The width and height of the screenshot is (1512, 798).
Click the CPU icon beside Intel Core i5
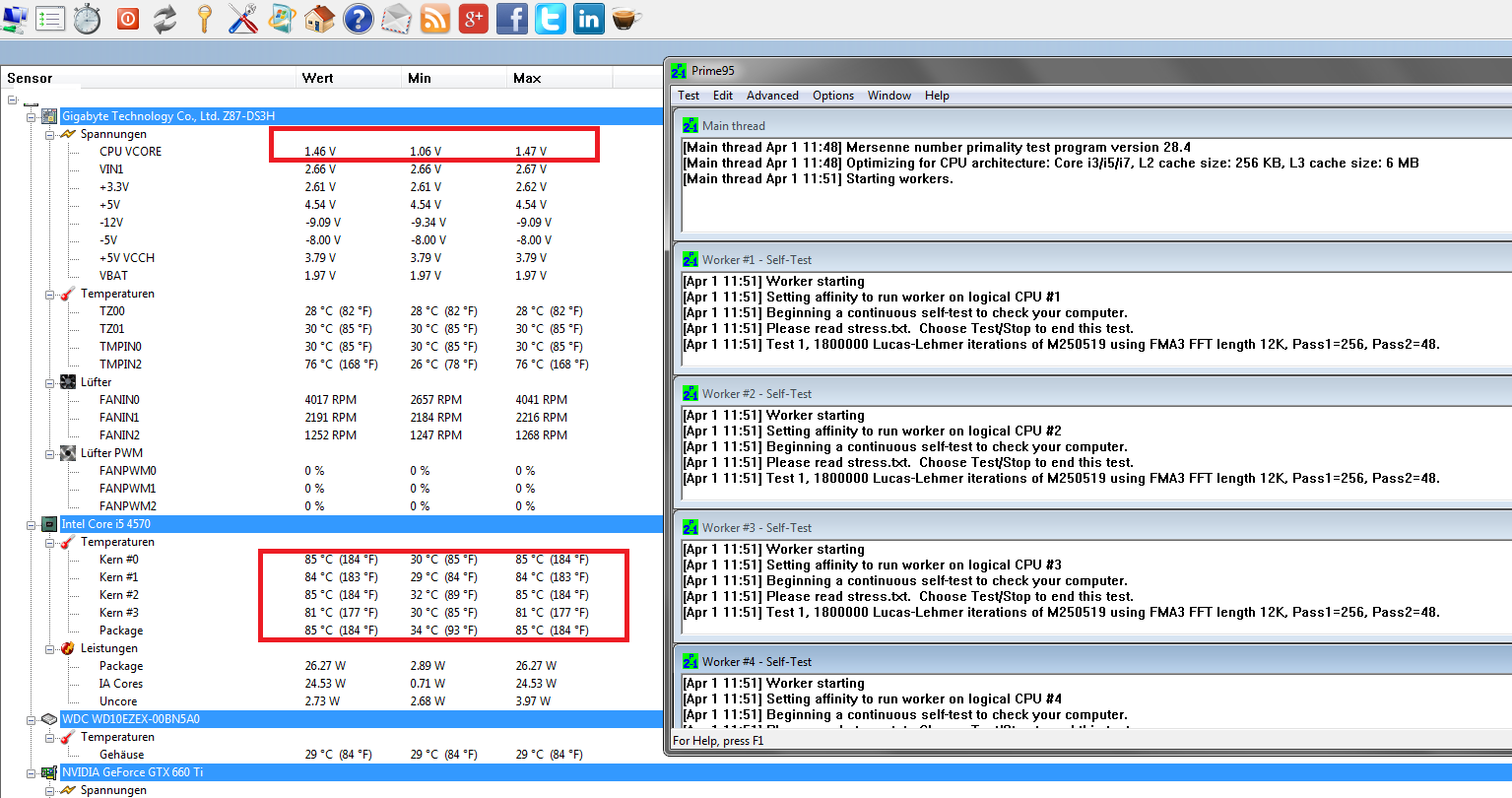49,524
